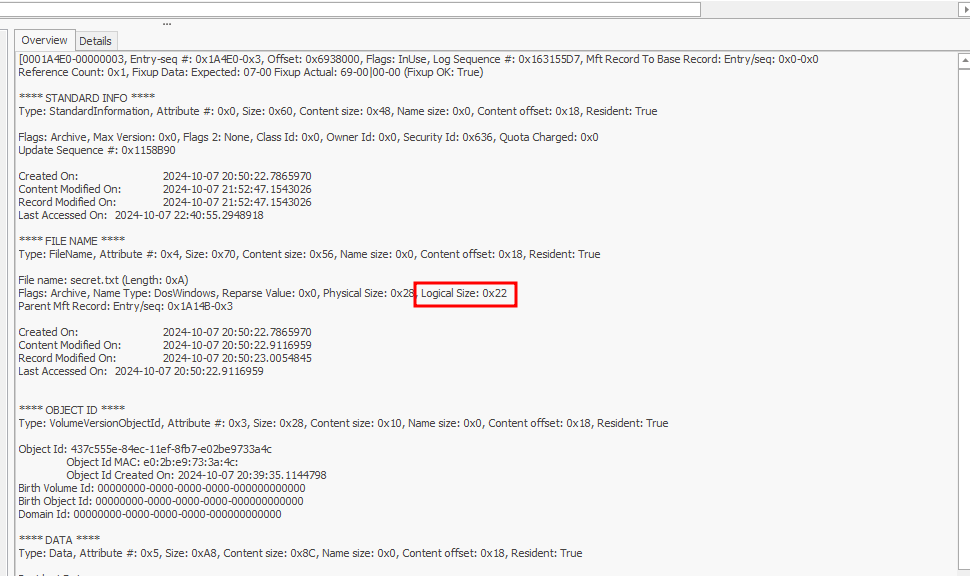Image resolution: width=970 pixels, height=576 pixels.
Task: Click the '**** OBJECT ID ****' heading
Action: [72, 410]
